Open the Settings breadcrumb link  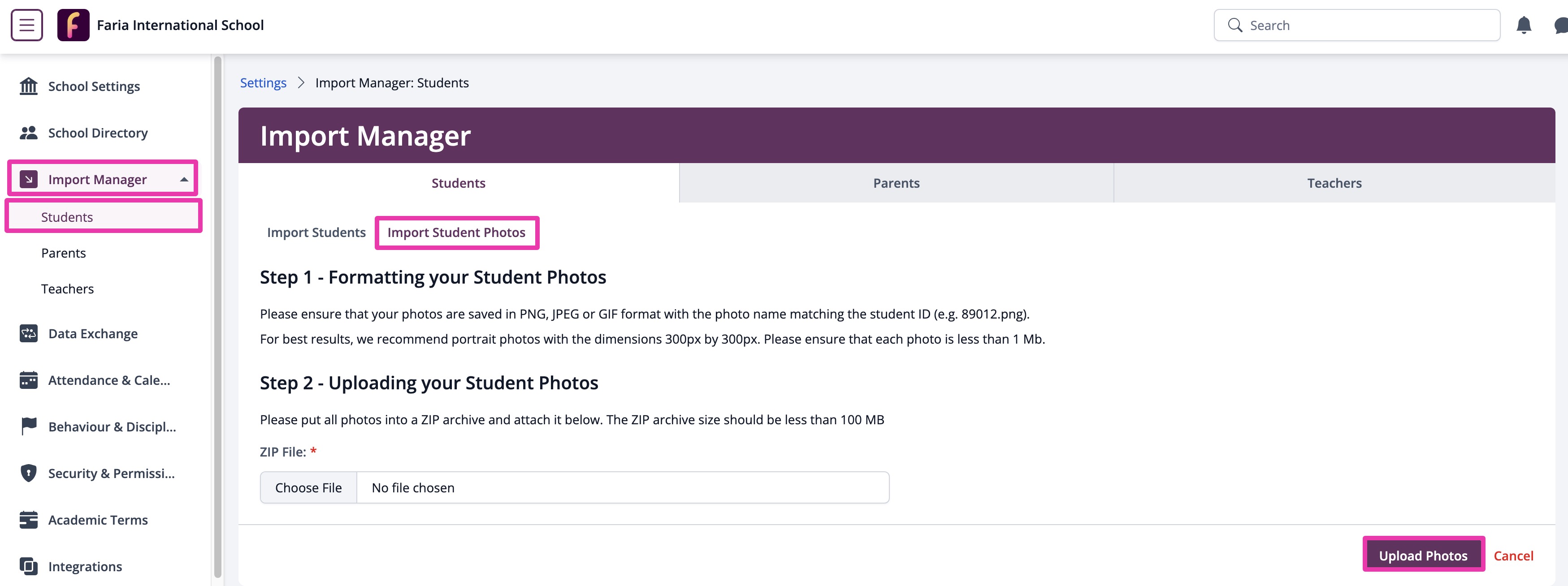tap(263, 82)
